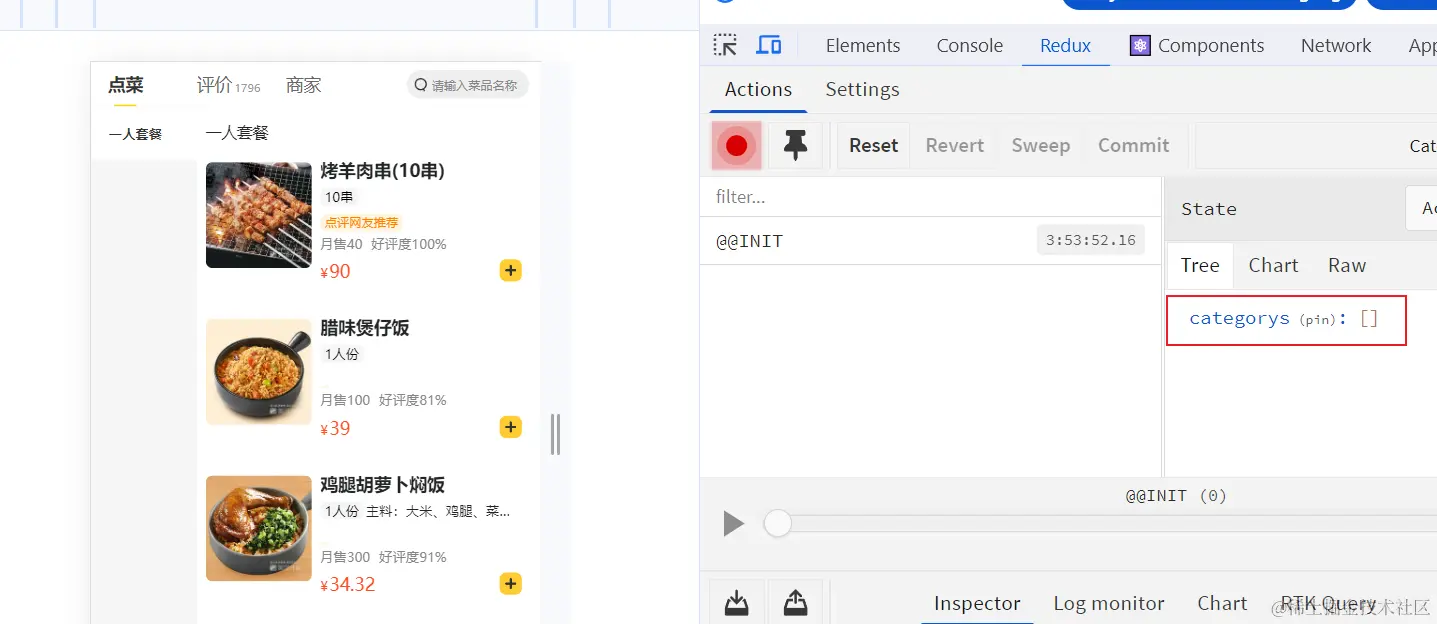The image size is (1437, 624).
Task: Click the chicken leg rice dish thumbnail
Action: pos(258,528)
